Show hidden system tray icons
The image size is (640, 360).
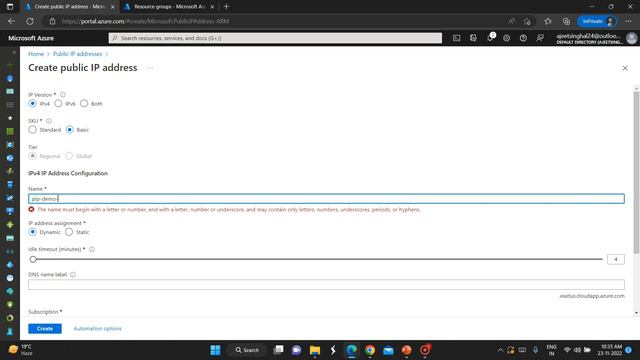point(500,350)
